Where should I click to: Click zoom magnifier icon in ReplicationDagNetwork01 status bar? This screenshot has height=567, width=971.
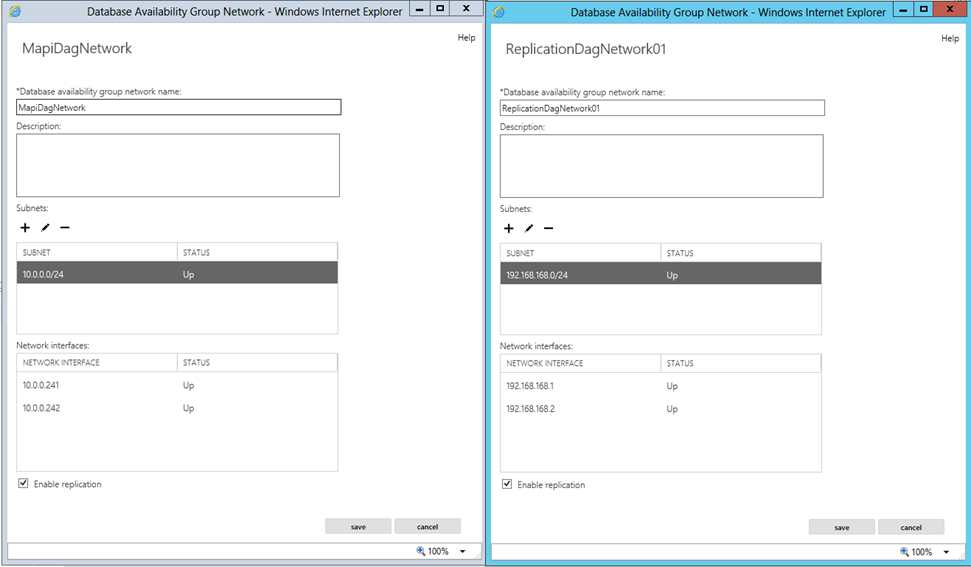coord(904,552)
